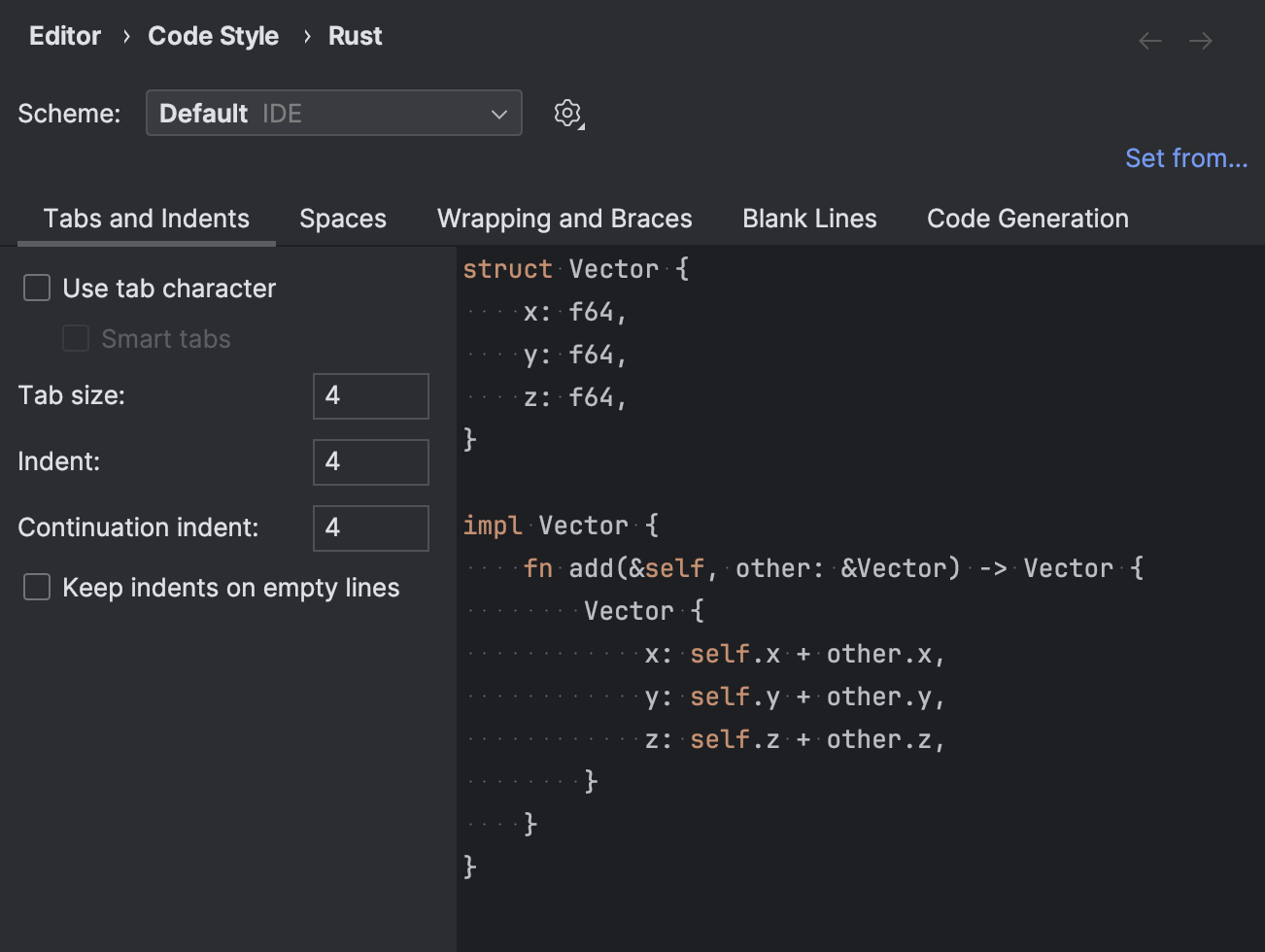
Task: View the Code Generation tab
Action: (x=1027, y=219)
